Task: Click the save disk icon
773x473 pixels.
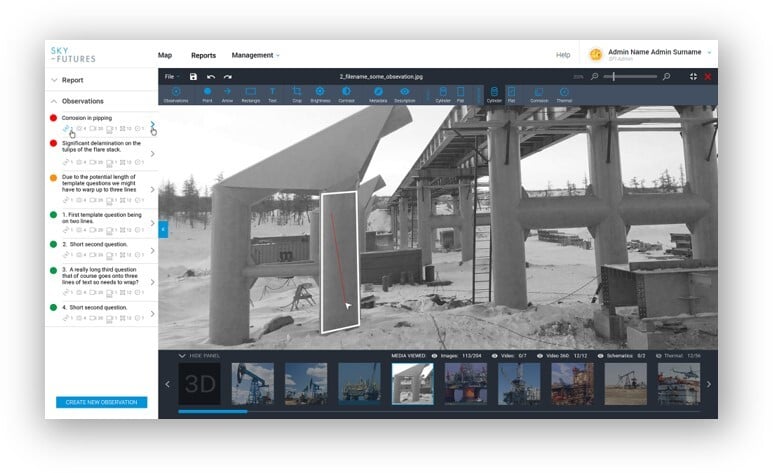Action: (193, 77)
